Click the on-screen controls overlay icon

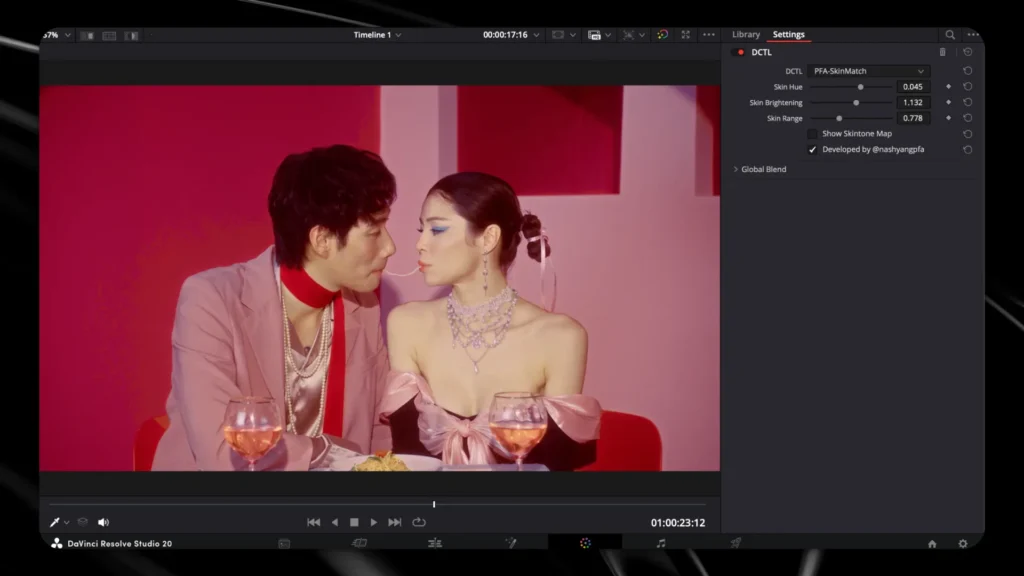coord(628,35)
